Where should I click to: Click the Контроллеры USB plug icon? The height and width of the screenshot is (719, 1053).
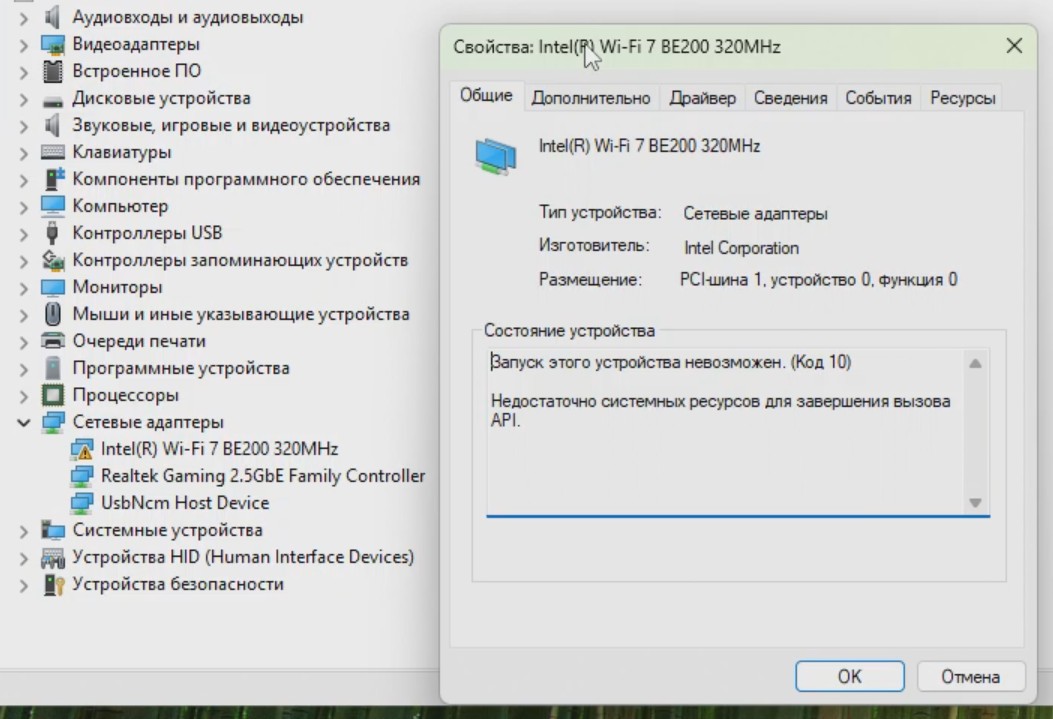(52, 233)
